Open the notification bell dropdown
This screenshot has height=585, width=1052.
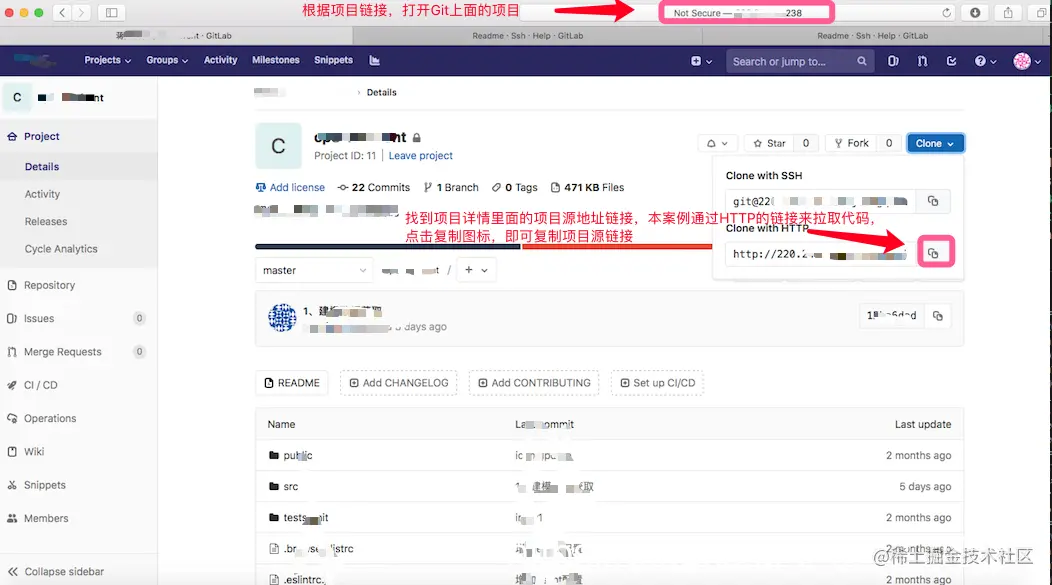[717, 144]
